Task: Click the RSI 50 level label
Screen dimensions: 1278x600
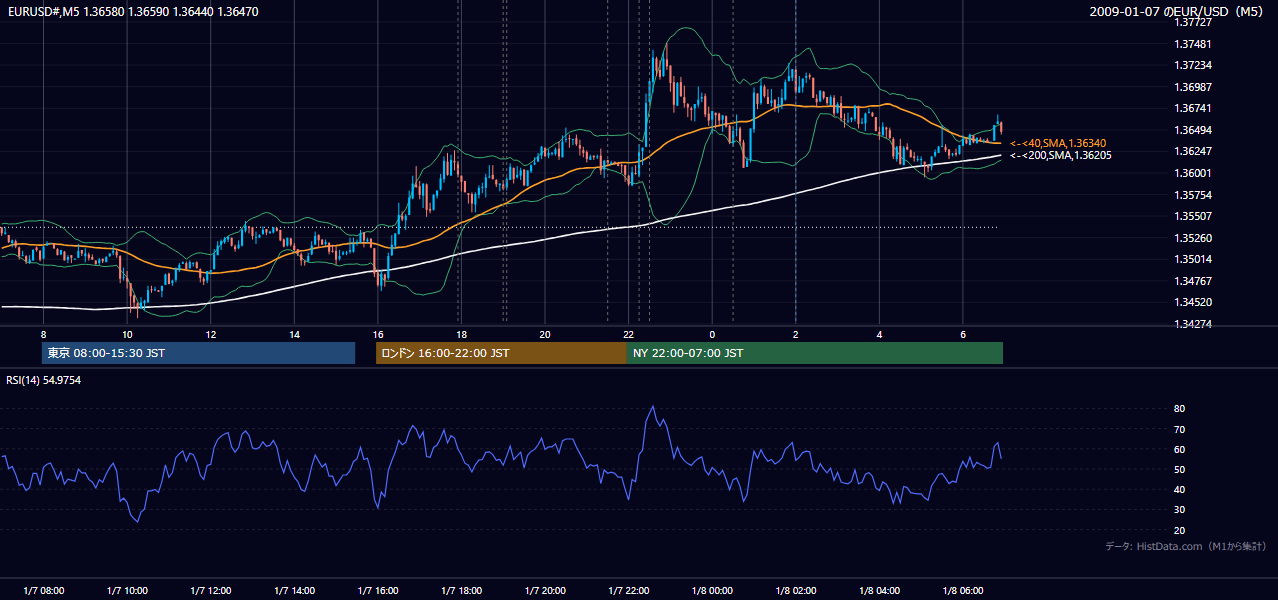Action: [x=1179, y=470]
